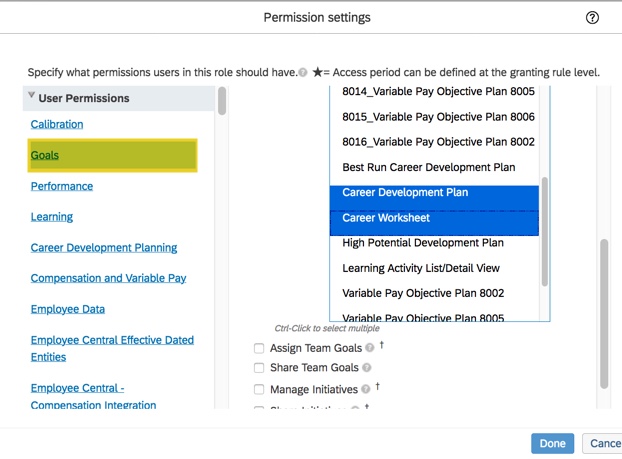Select High Potential Development Plan list item
Screen dimensions: 622x459
coord(422,243)
